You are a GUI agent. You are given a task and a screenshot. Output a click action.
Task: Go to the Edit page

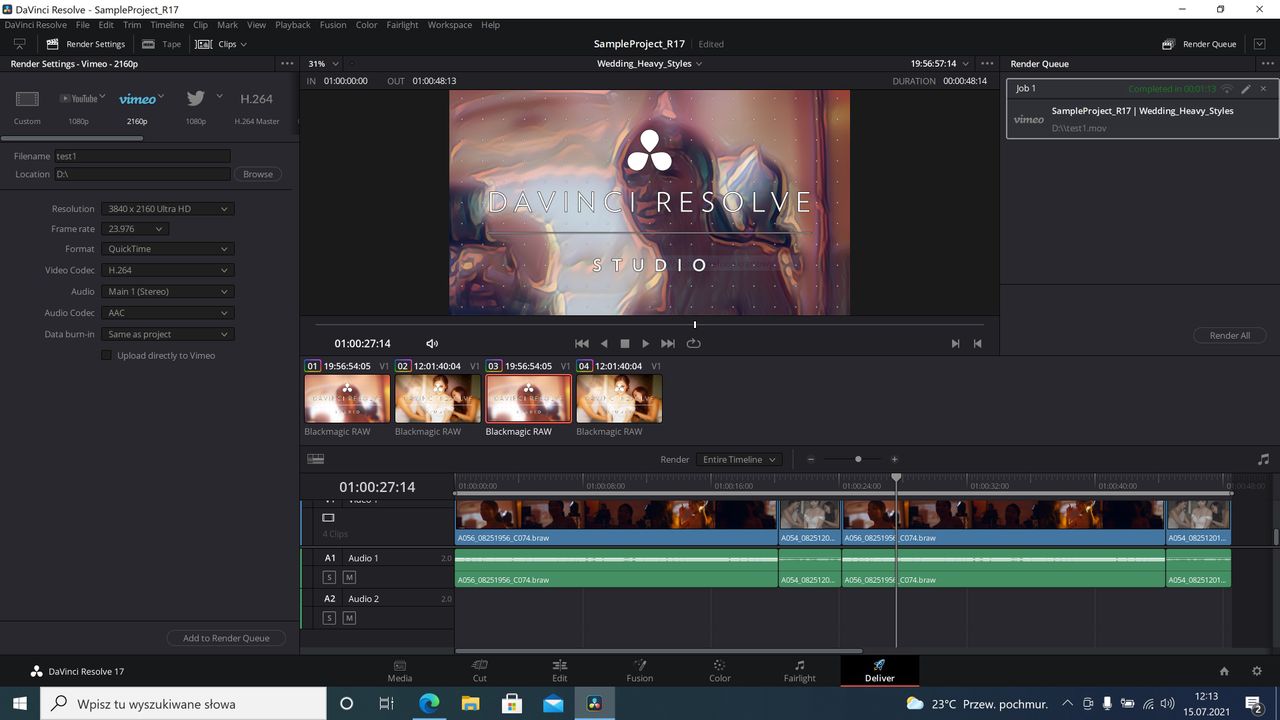[x=559, y=671]
